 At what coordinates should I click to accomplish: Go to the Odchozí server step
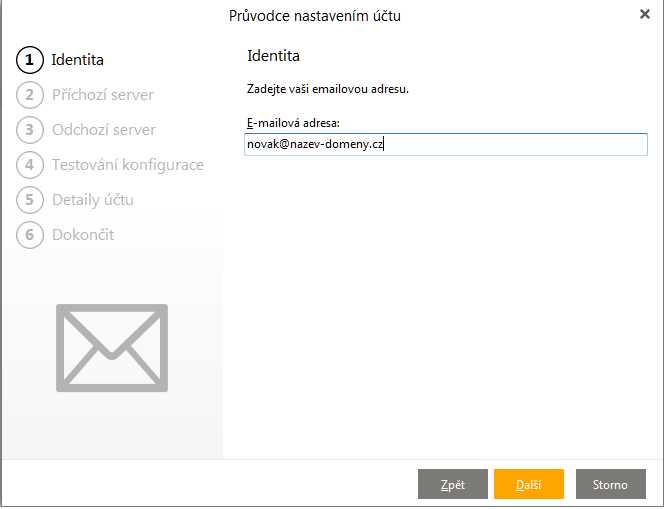[104, 130]
